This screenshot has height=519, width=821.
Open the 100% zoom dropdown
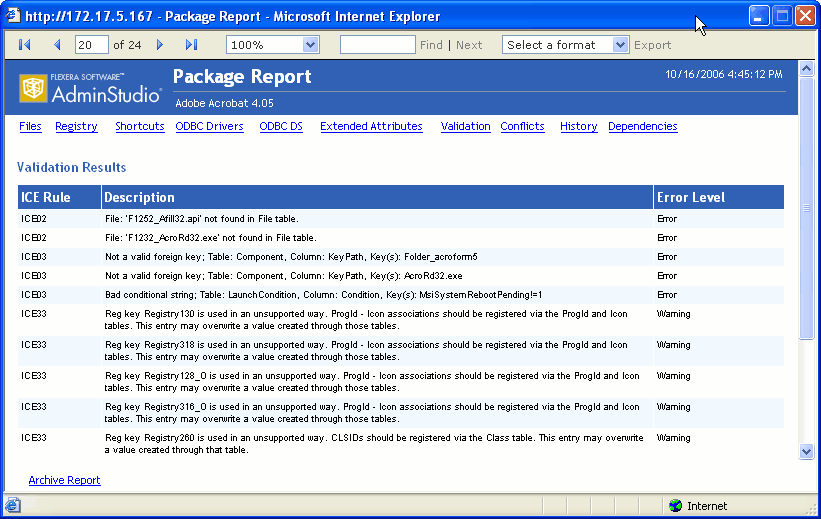coord(310,45)
